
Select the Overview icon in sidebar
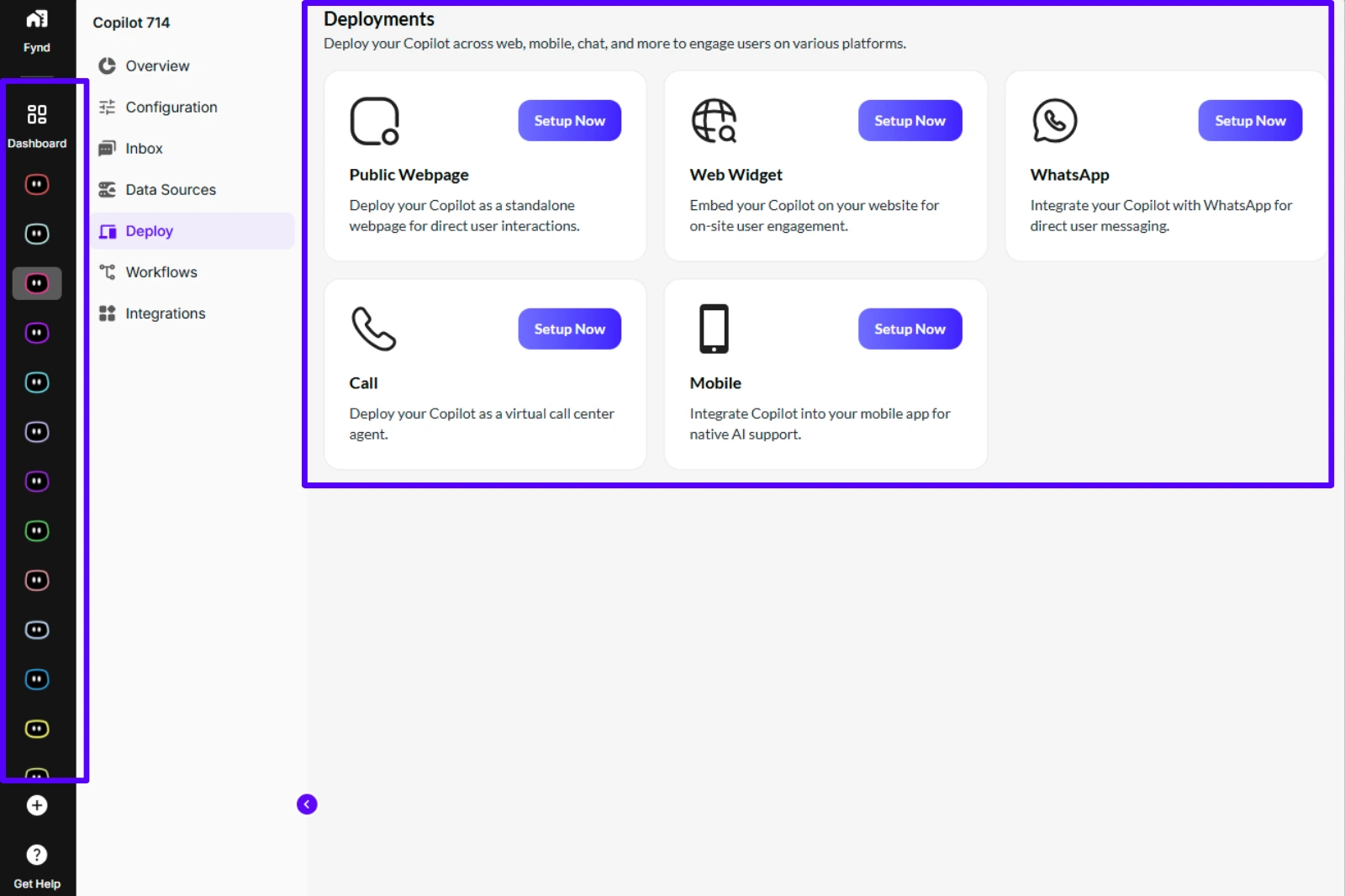click(107, 66)
